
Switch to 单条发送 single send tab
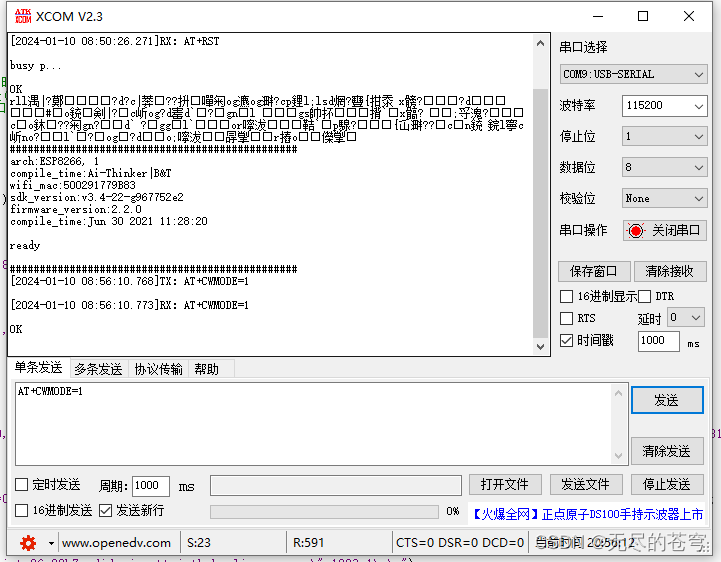pyautogui.click(x=39, y=367)
